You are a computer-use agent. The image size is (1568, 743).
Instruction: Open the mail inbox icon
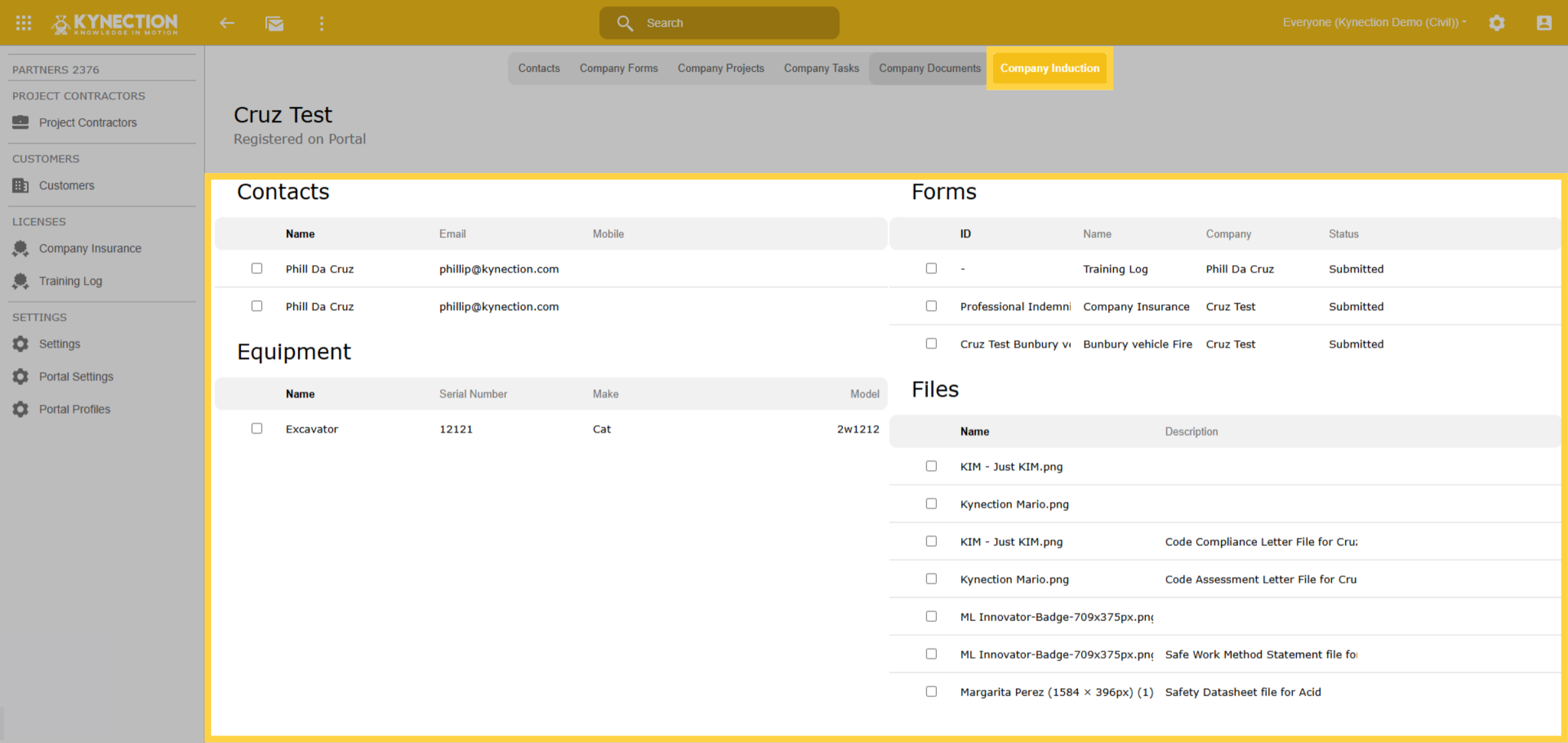[x=274, y=24]
